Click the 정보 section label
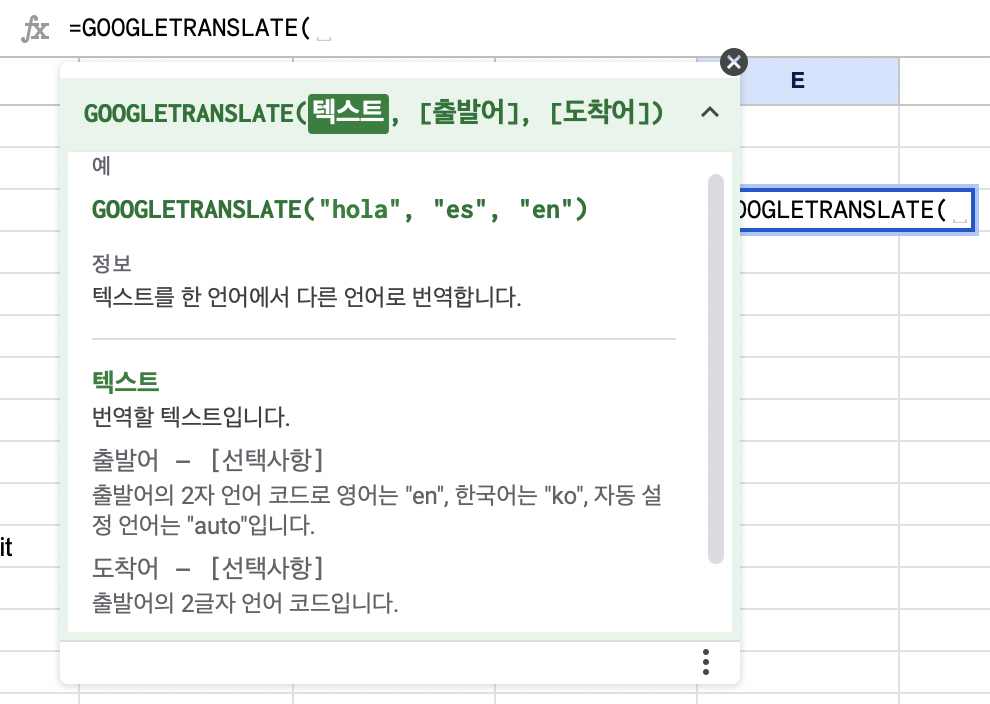Screen dimensions: 990x704 point(111,263)
